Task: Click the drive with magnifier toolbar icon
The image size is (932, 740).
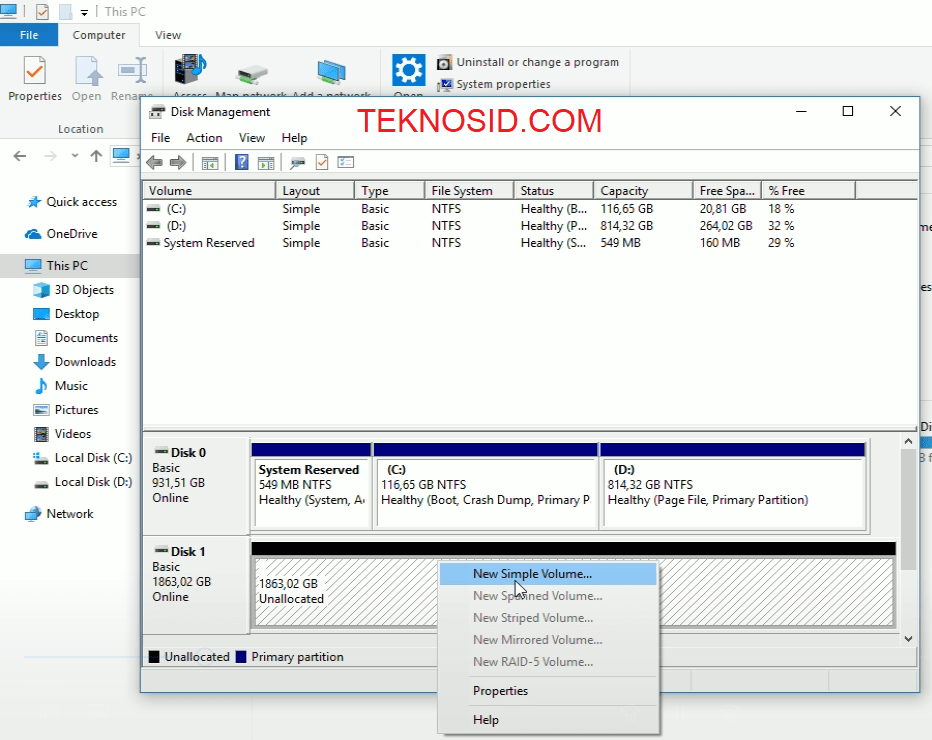Action: point(297,162)
